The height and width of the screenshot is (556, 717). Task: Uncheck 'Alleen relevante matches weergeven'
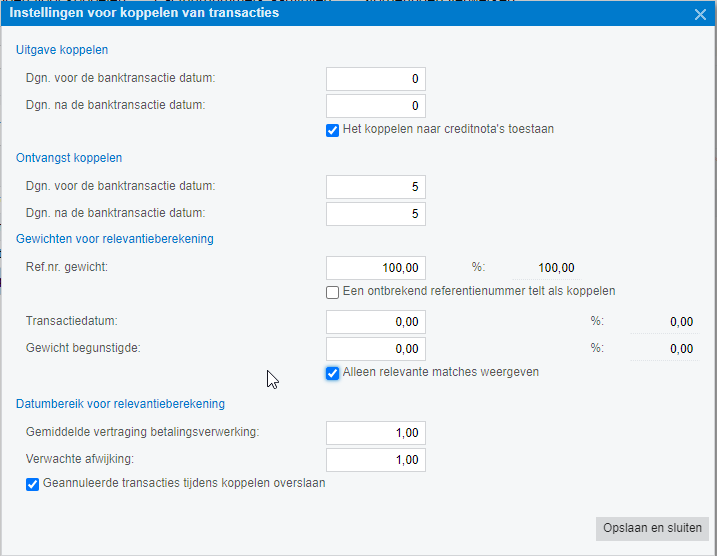(x=332, y=373)
